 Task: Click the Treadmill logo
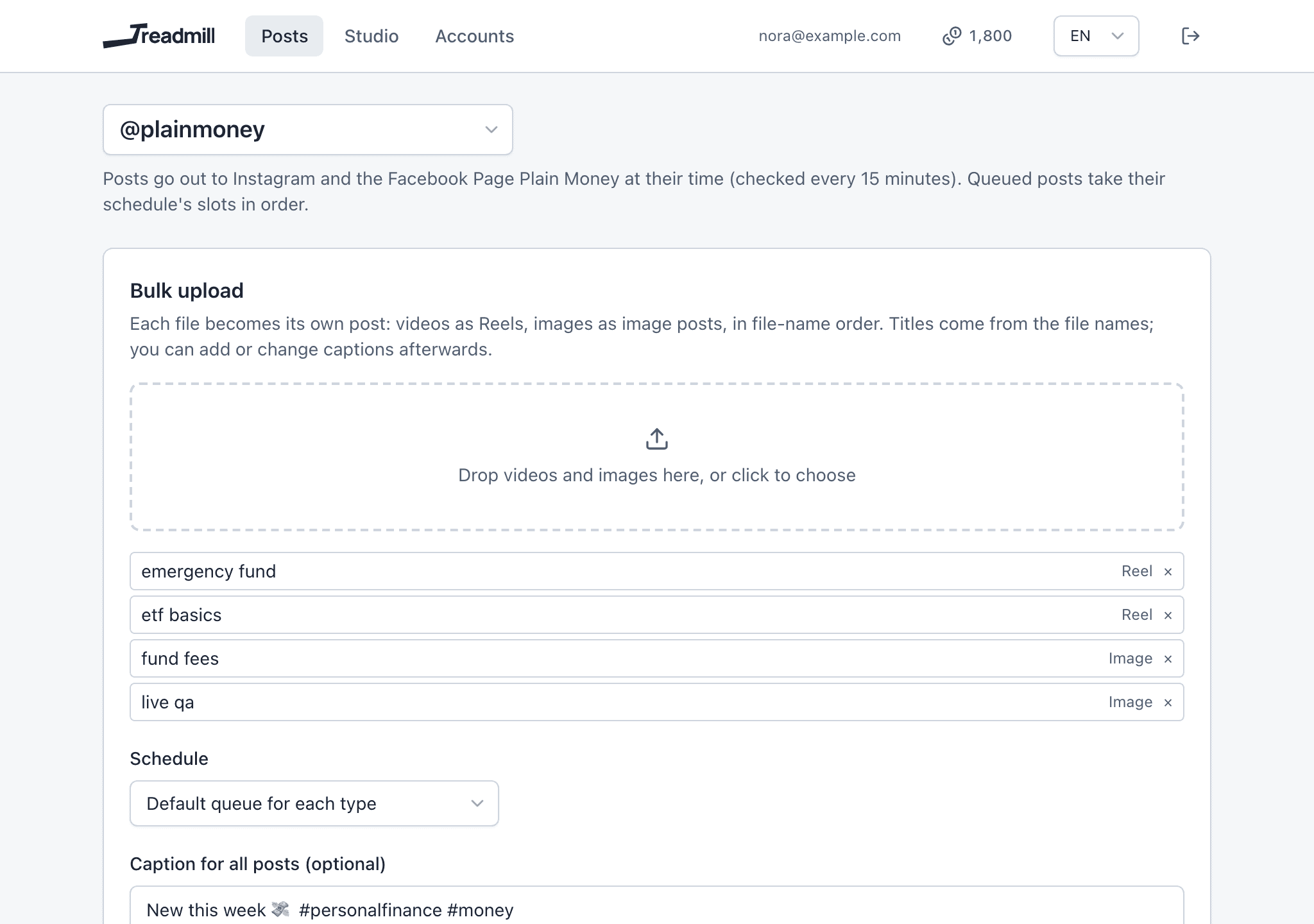click(x=159, y=36)
